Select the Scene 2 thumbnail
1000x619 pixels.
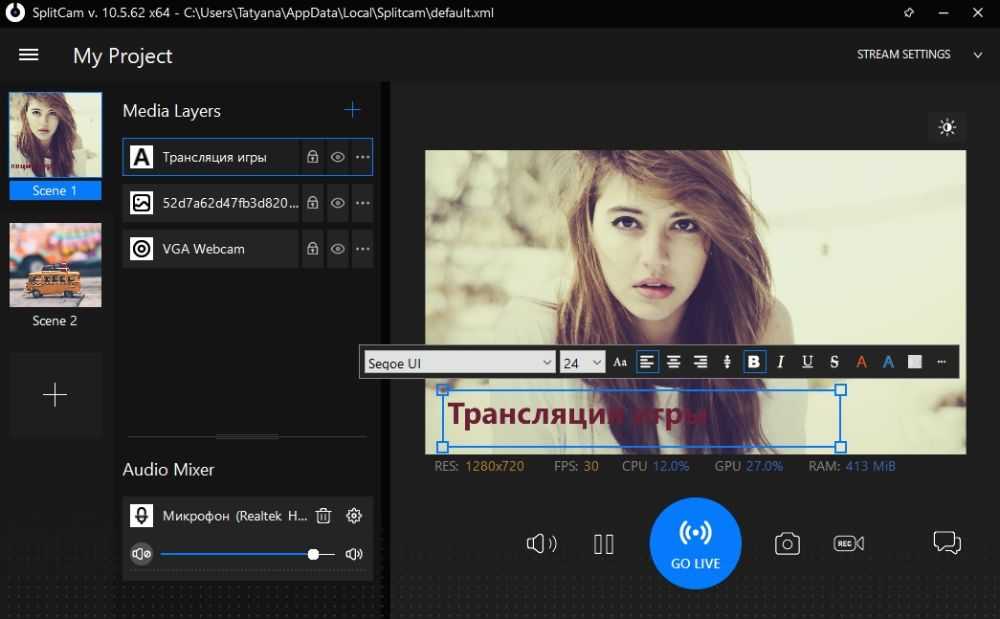pyautogui.click(x=55, y=265)
